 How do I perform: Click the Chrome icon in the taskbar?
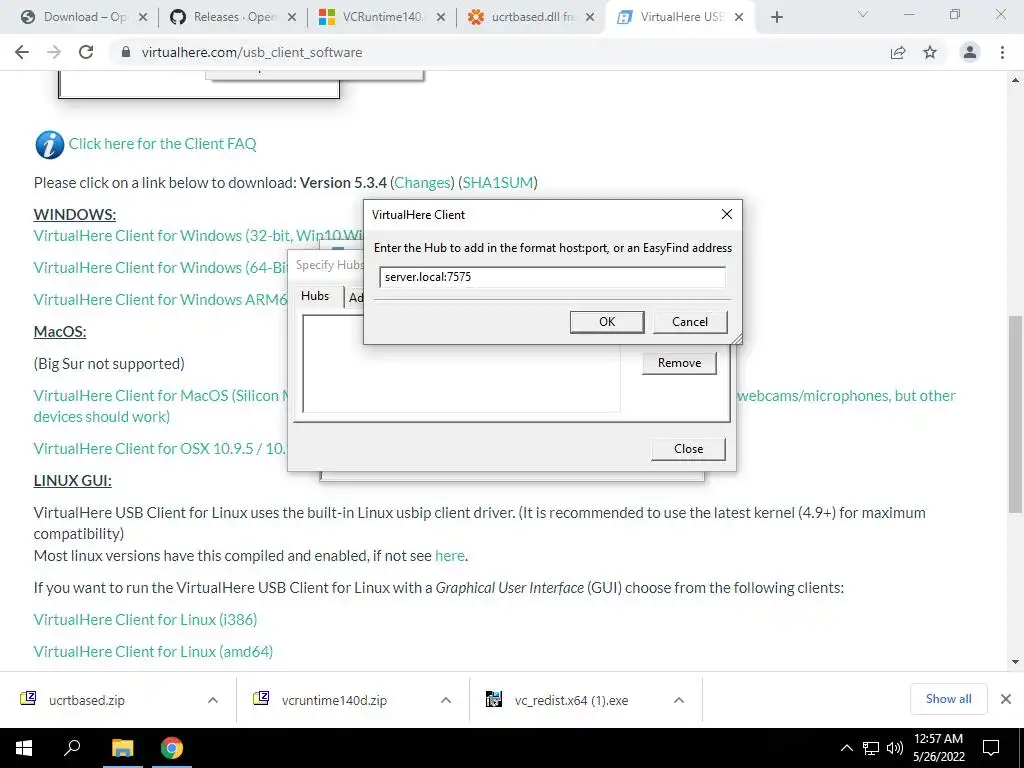(172, 748)
